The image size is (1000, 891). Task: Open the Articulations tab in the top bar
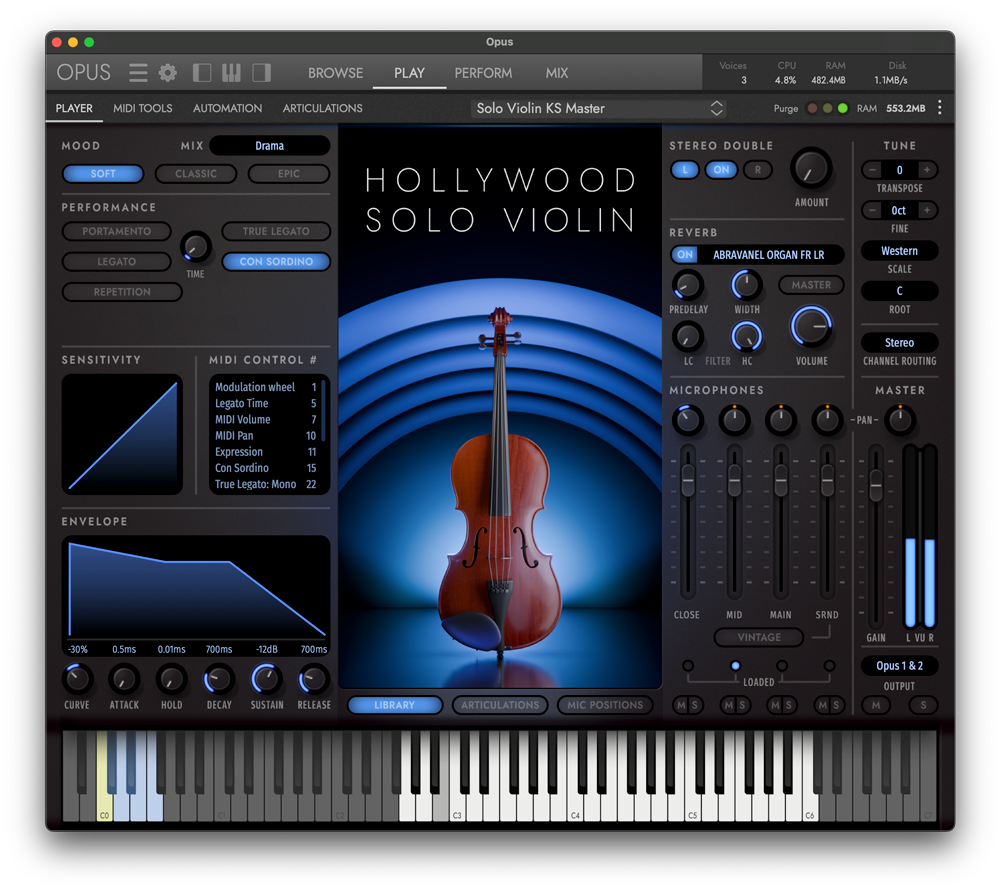pos(322,108)
